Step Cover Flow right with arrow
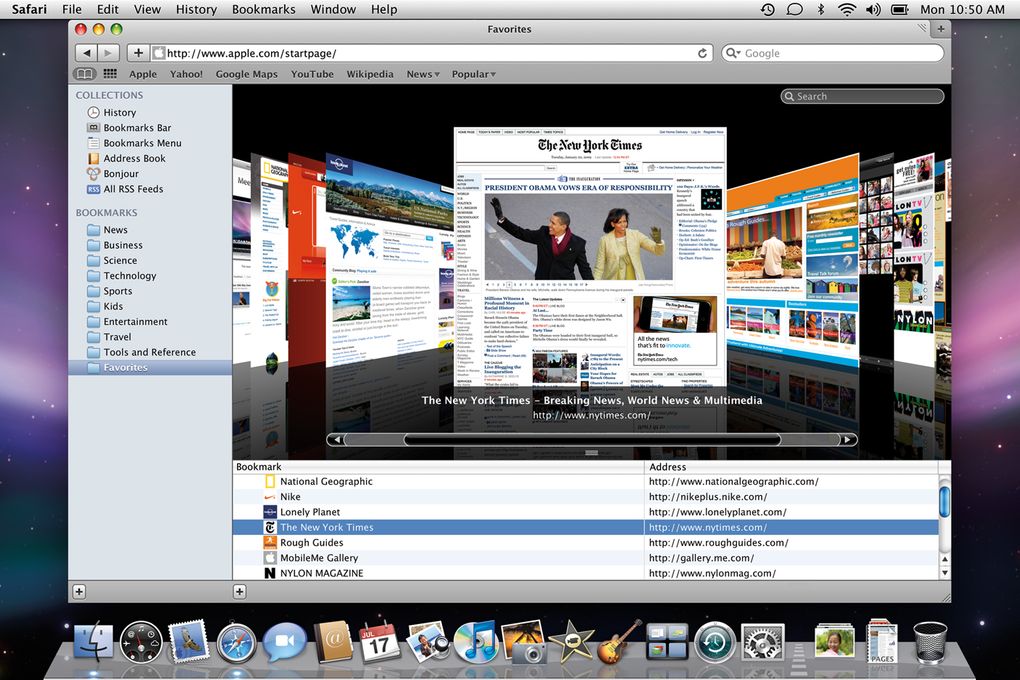Viewport: 1020px width, 680px height. click(847, 440)
